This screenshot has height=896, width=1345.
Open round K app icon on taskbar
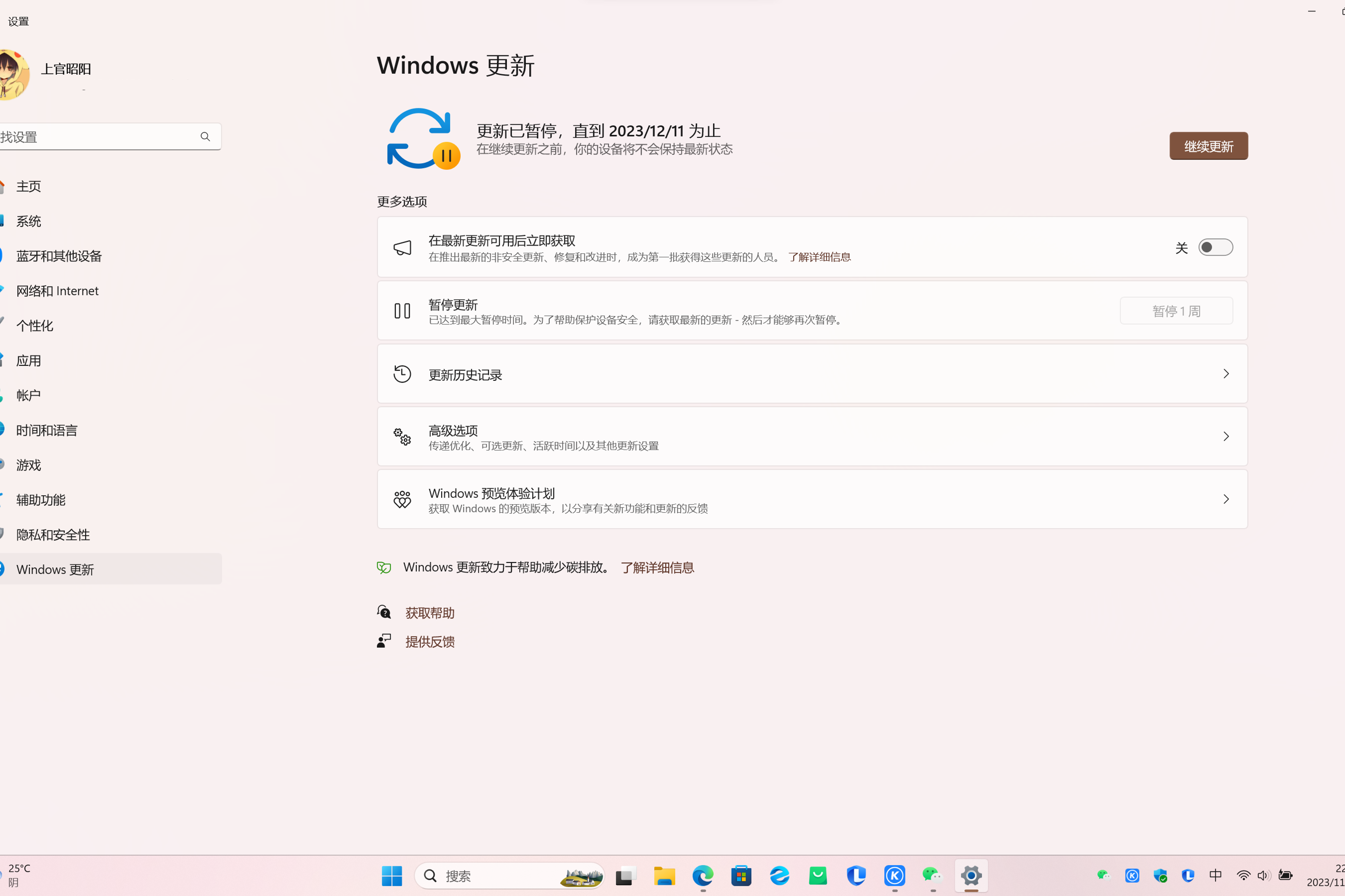(894, 875)
